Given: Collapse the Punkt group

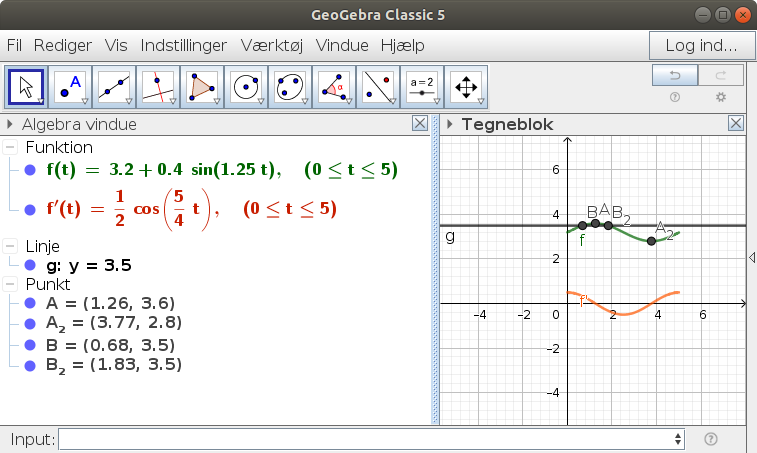Looking at the screenshot, I should click(x=10, y=284).
